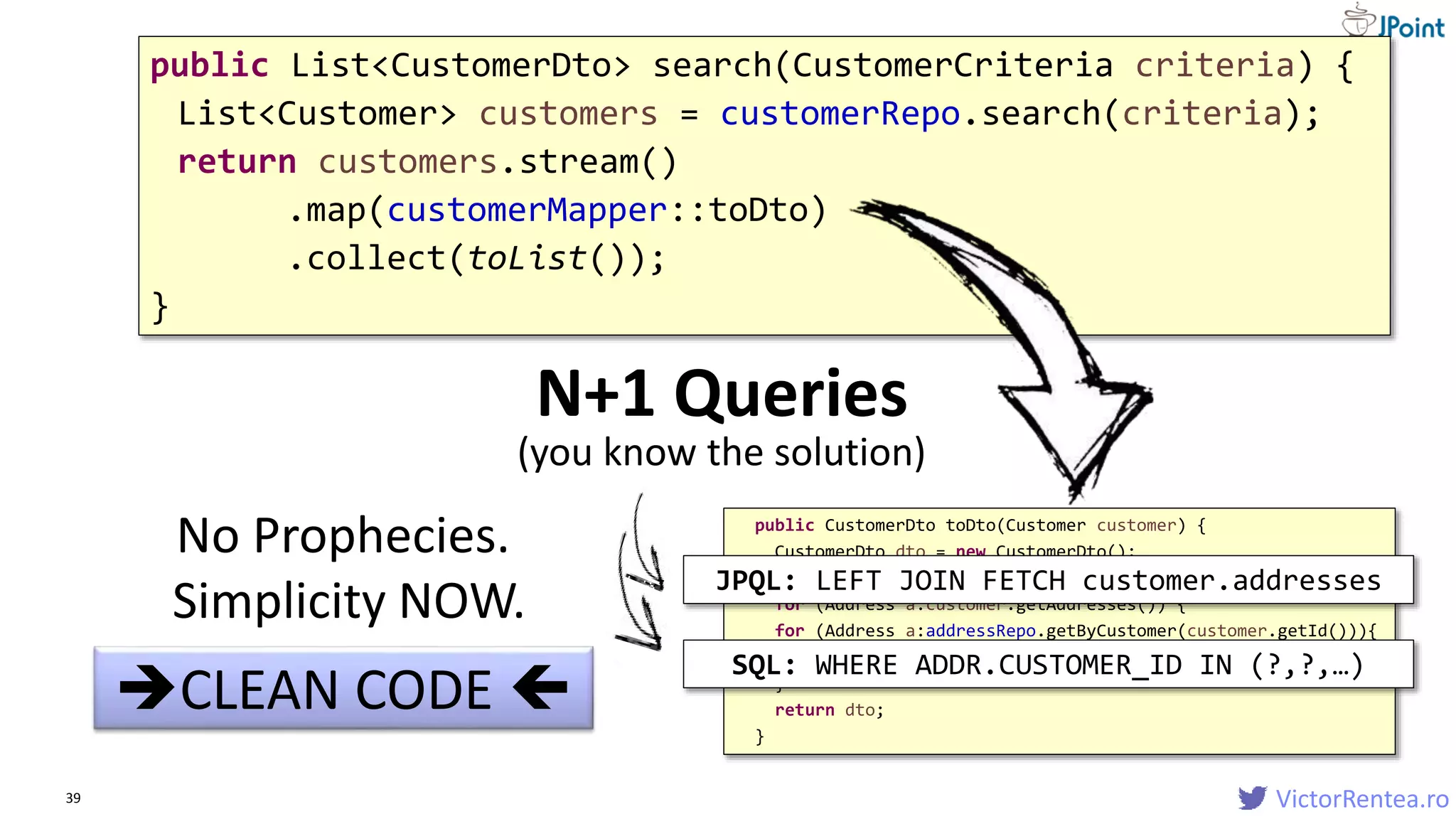This screenshot has width=1456, height=819.
Task: Click customerRepo in the search method
Action: (x=840, y=114)
